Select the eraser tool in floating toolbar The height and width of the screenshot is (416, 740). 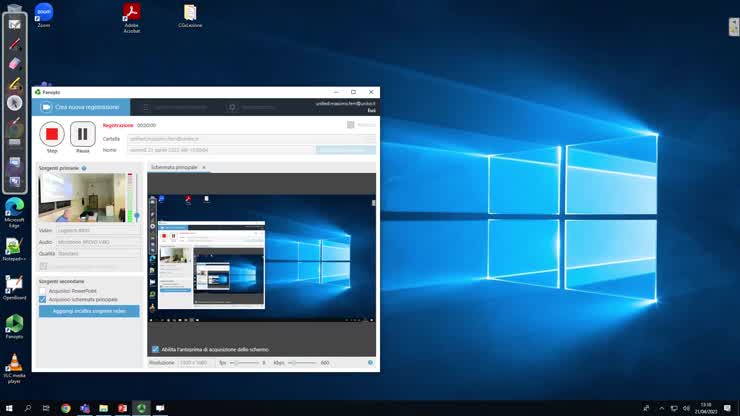(15, 63)
